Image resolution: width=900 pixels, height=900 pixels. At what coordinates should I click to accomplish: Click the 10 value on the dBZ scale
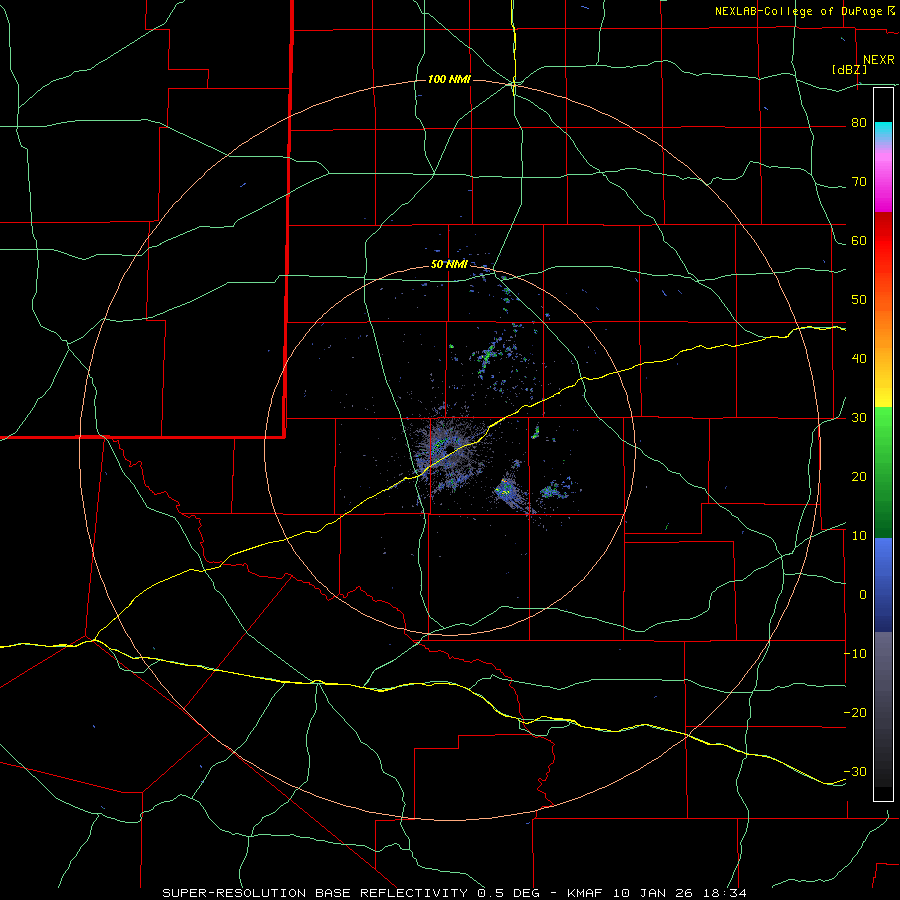click(x=859, y=536)
